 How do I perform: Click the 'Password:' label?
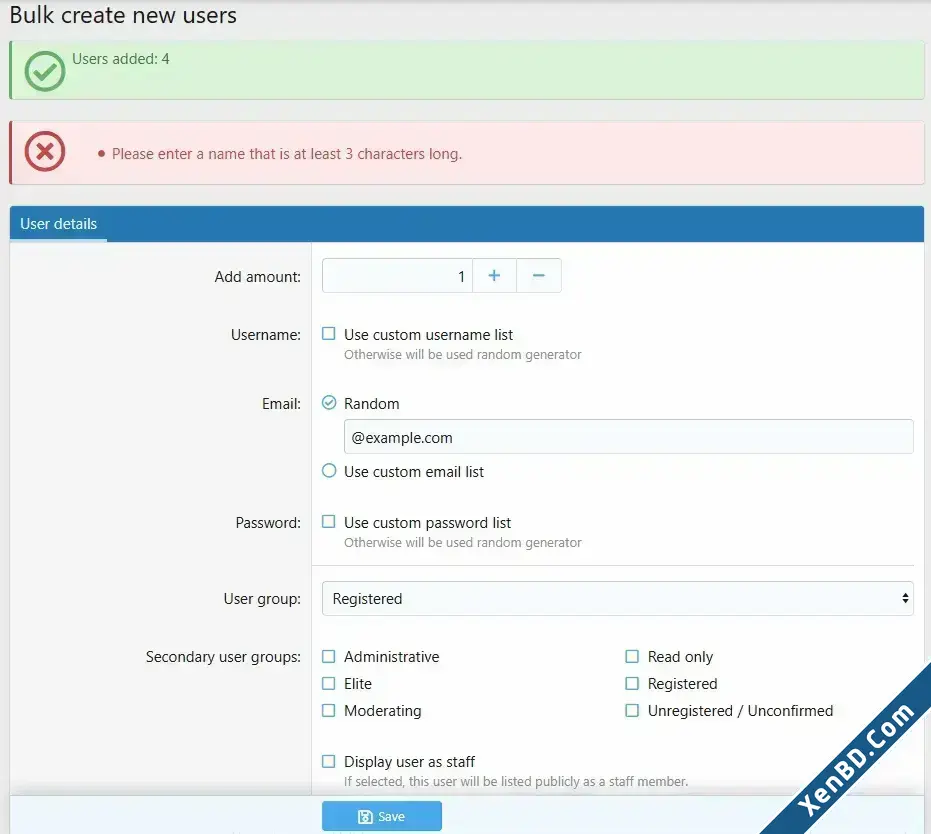click(x=268, y=522)
